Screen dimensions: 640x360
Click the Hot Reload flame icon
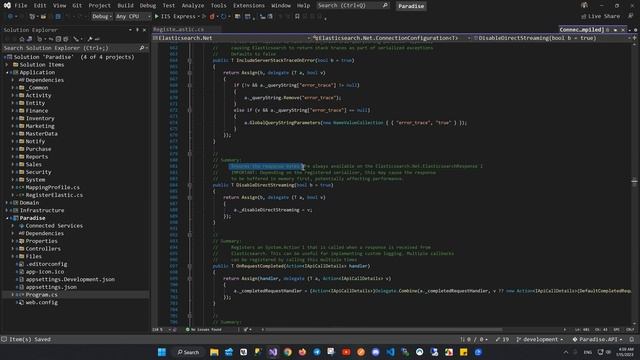212,16
